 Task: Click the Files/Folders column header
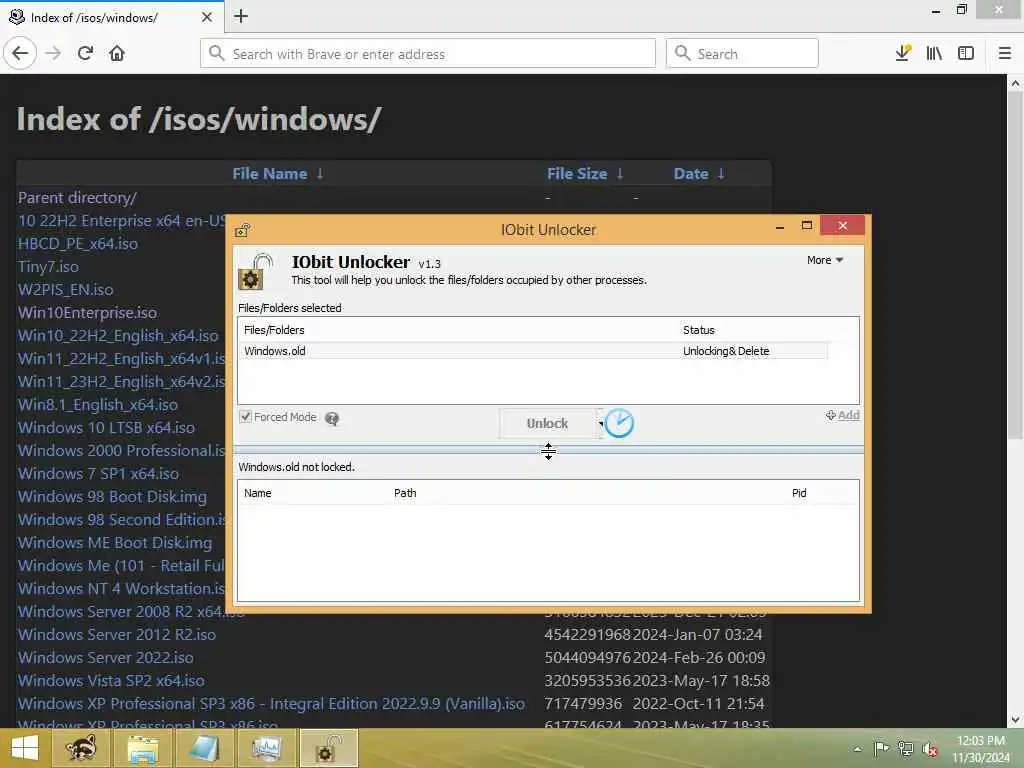click(x=274, y=330)
